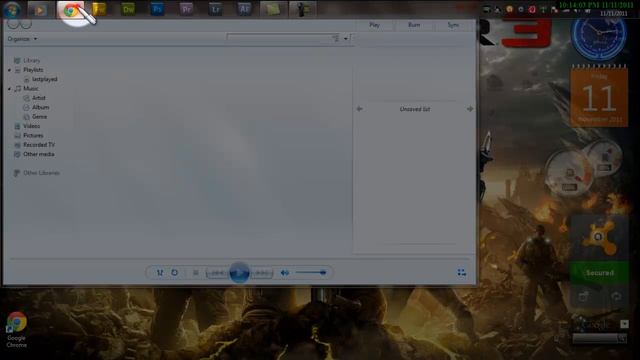Launch Adobe Fireworks from the taskbar
The image size is (640, 360).
click(x=99, y=10)
